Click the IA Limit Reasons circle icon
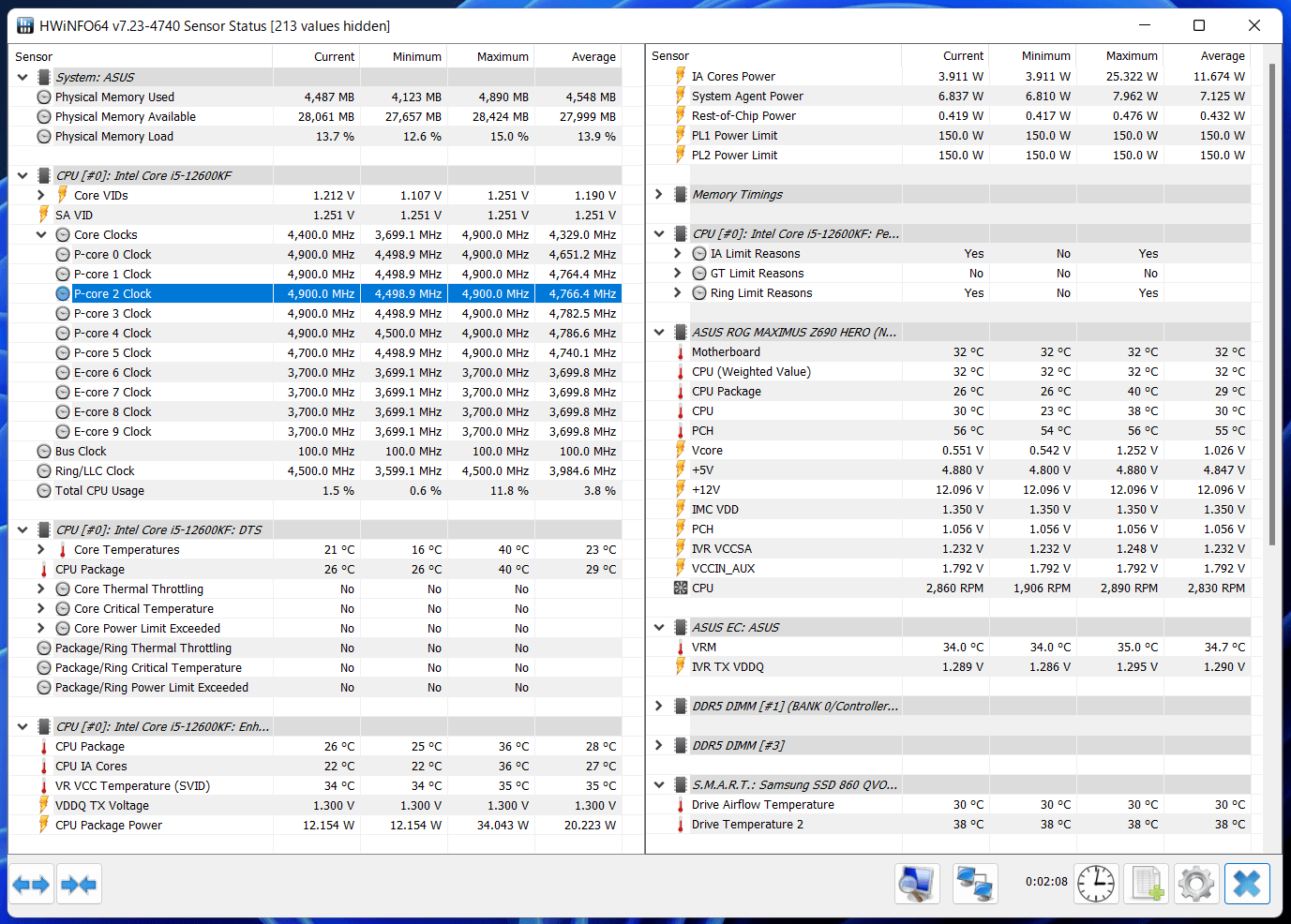The width and height of the screenshot is (1291, 924). [699, 254]
